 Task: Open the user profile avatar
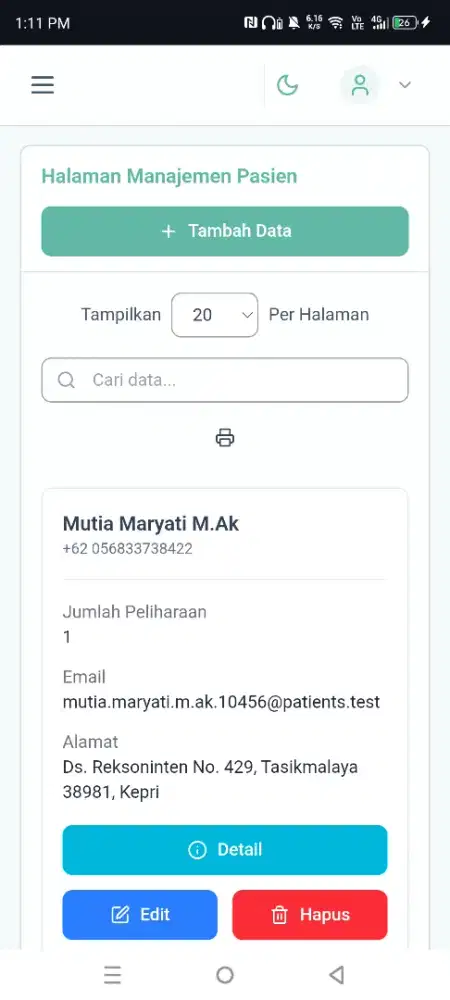tap(360, 85)
